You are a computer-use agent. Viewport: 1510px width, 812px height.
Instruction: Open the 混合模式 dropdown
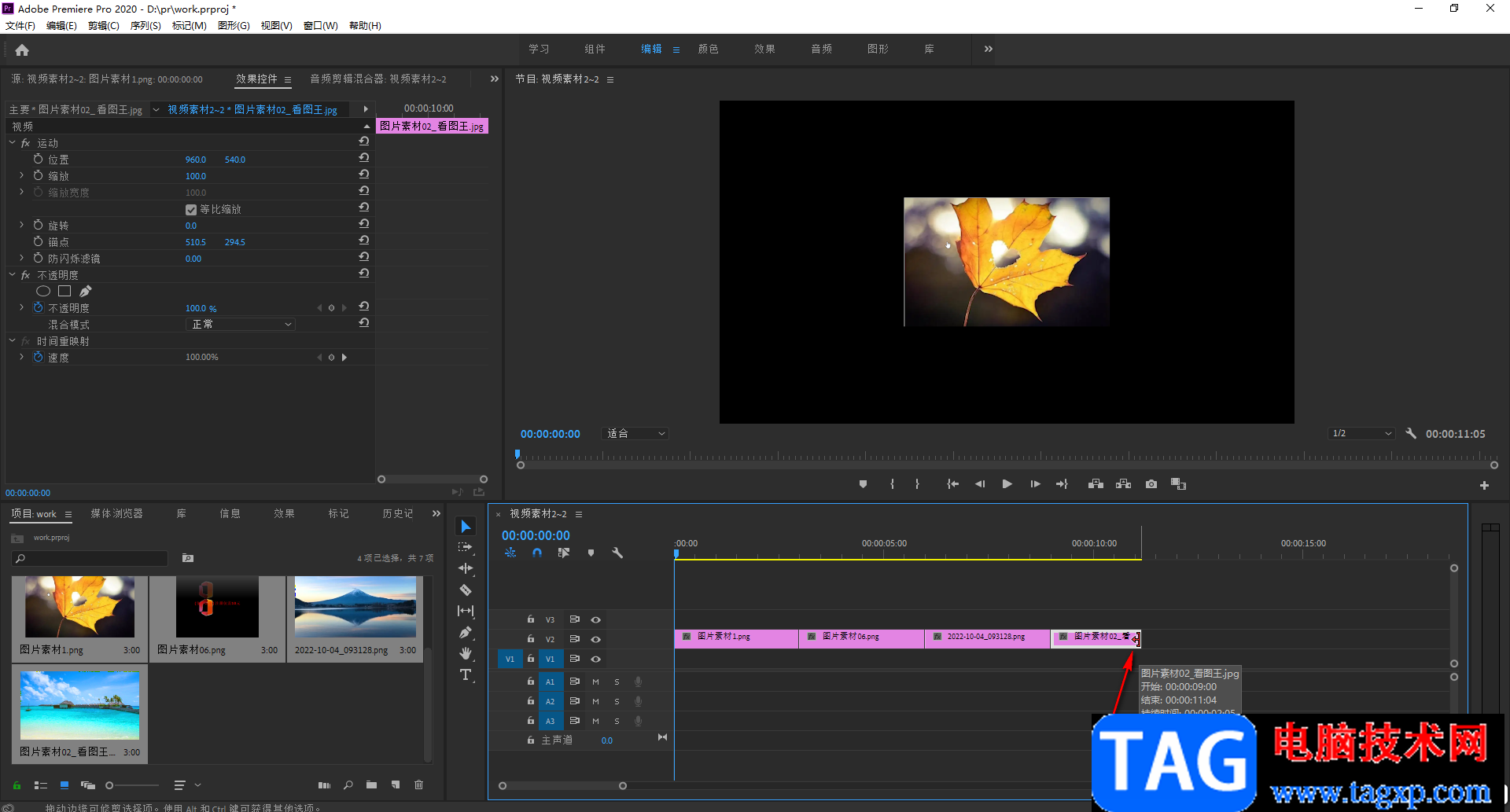(241, 325)
